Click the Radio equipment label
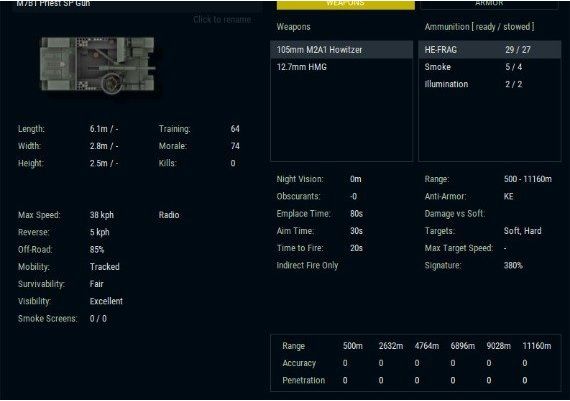 click(x=169, y=215)
